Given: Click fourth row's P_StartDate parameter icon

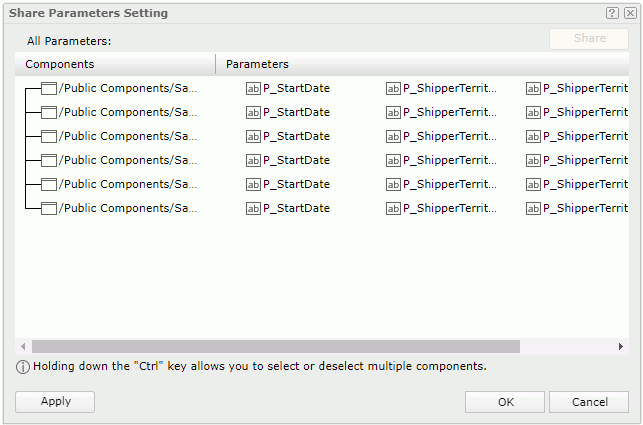Looking at the screenshot, I should click(253, 160).
